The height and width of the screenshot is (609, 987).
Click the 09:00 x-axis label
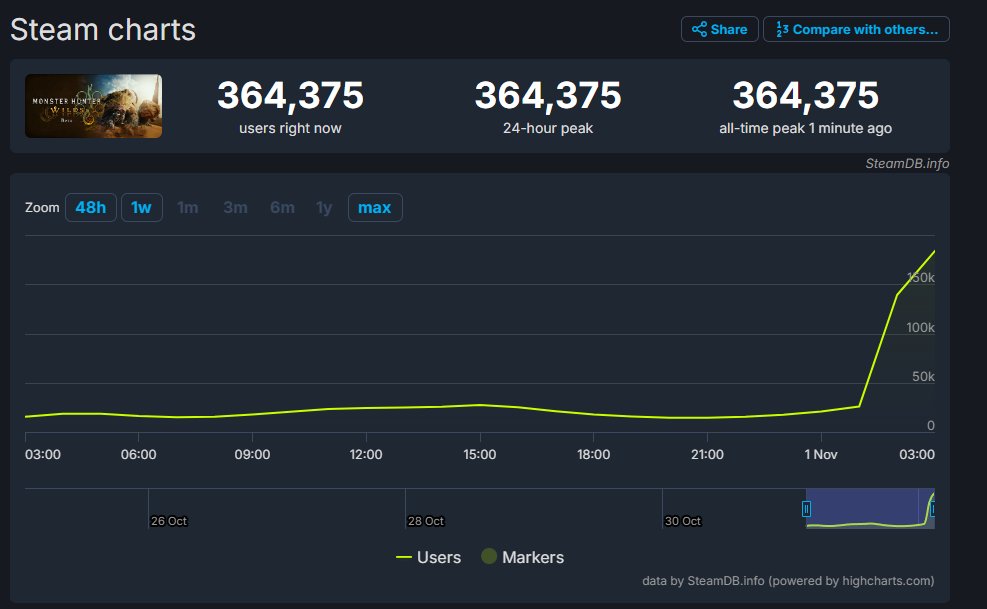pos(252,454)
